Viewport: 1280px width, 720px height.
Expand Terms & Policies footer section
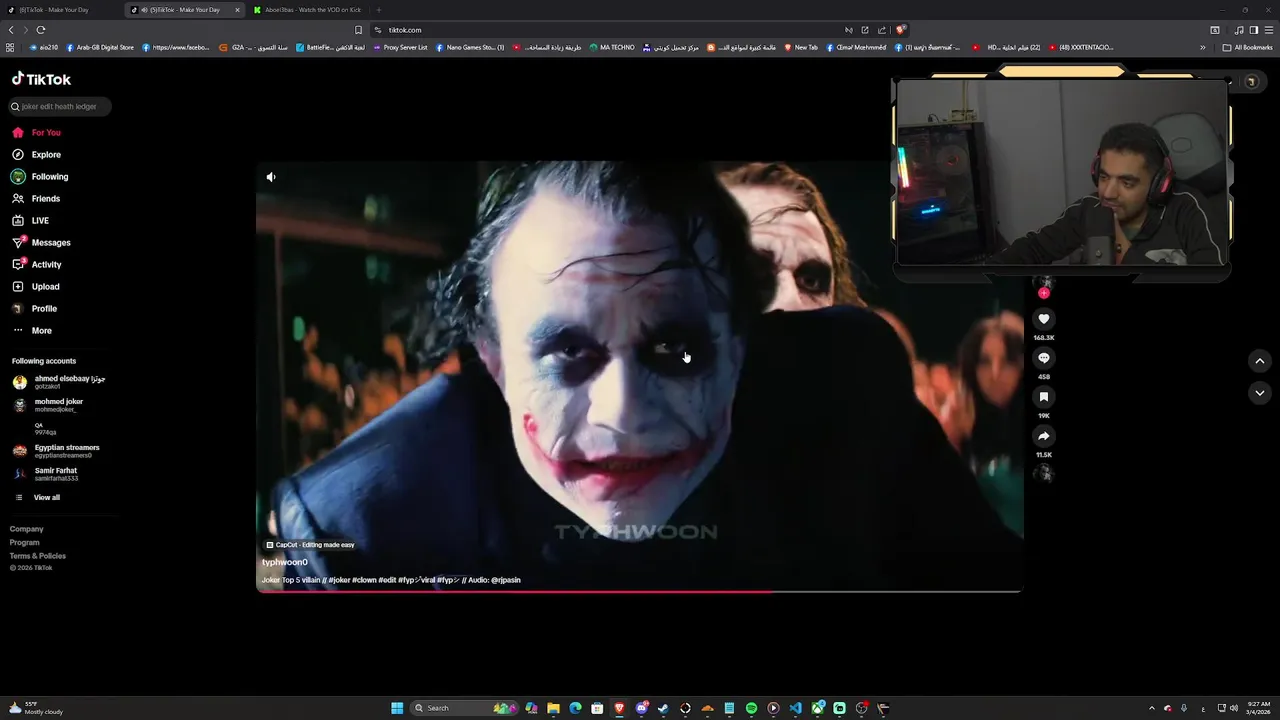coord(38,556)
